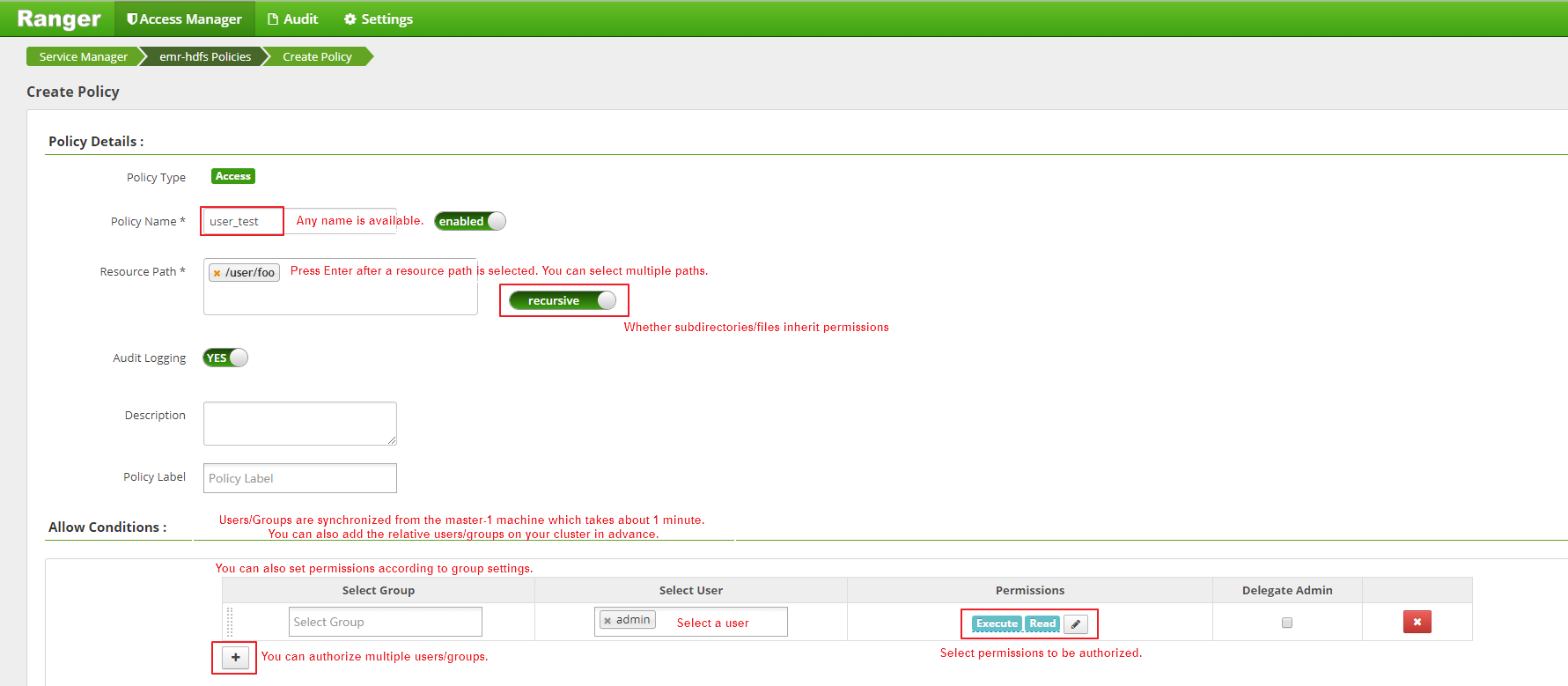Viewport: 1568px width, 686px height.
Task: Click the Execute permission tag
Action: [997, 623]
